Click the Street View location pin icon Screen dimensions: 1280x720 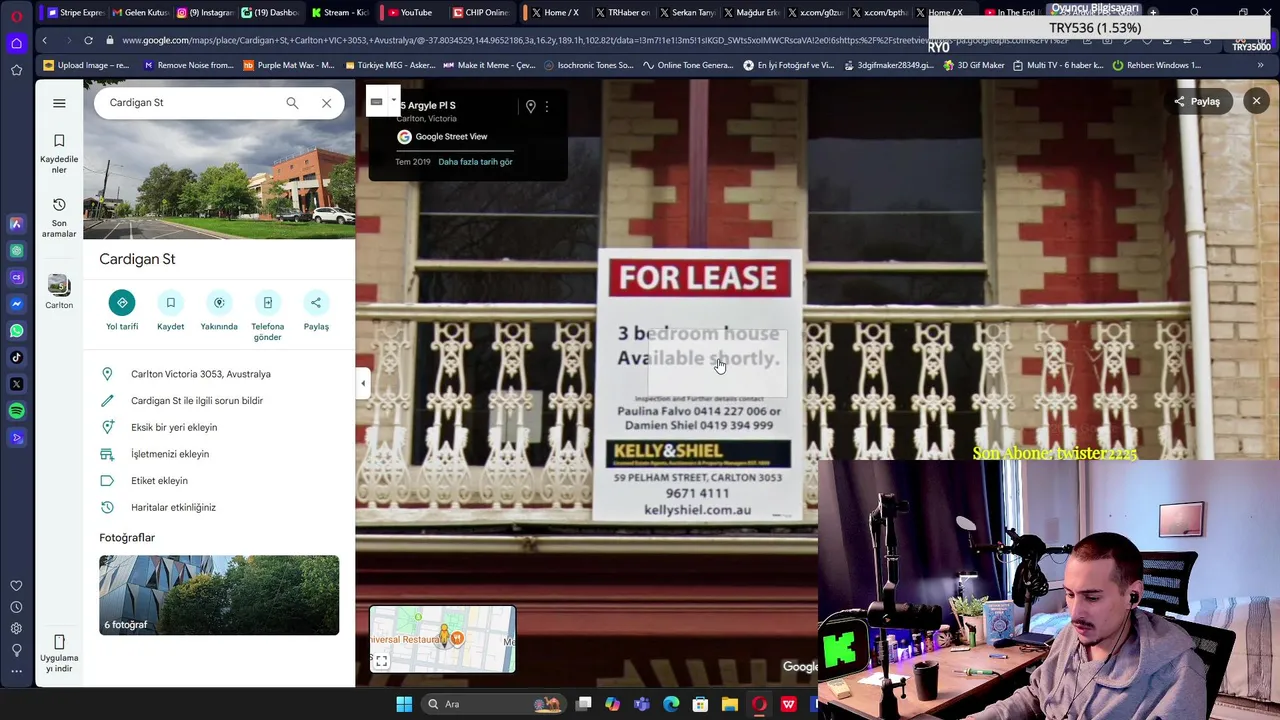tap(531, 107)
